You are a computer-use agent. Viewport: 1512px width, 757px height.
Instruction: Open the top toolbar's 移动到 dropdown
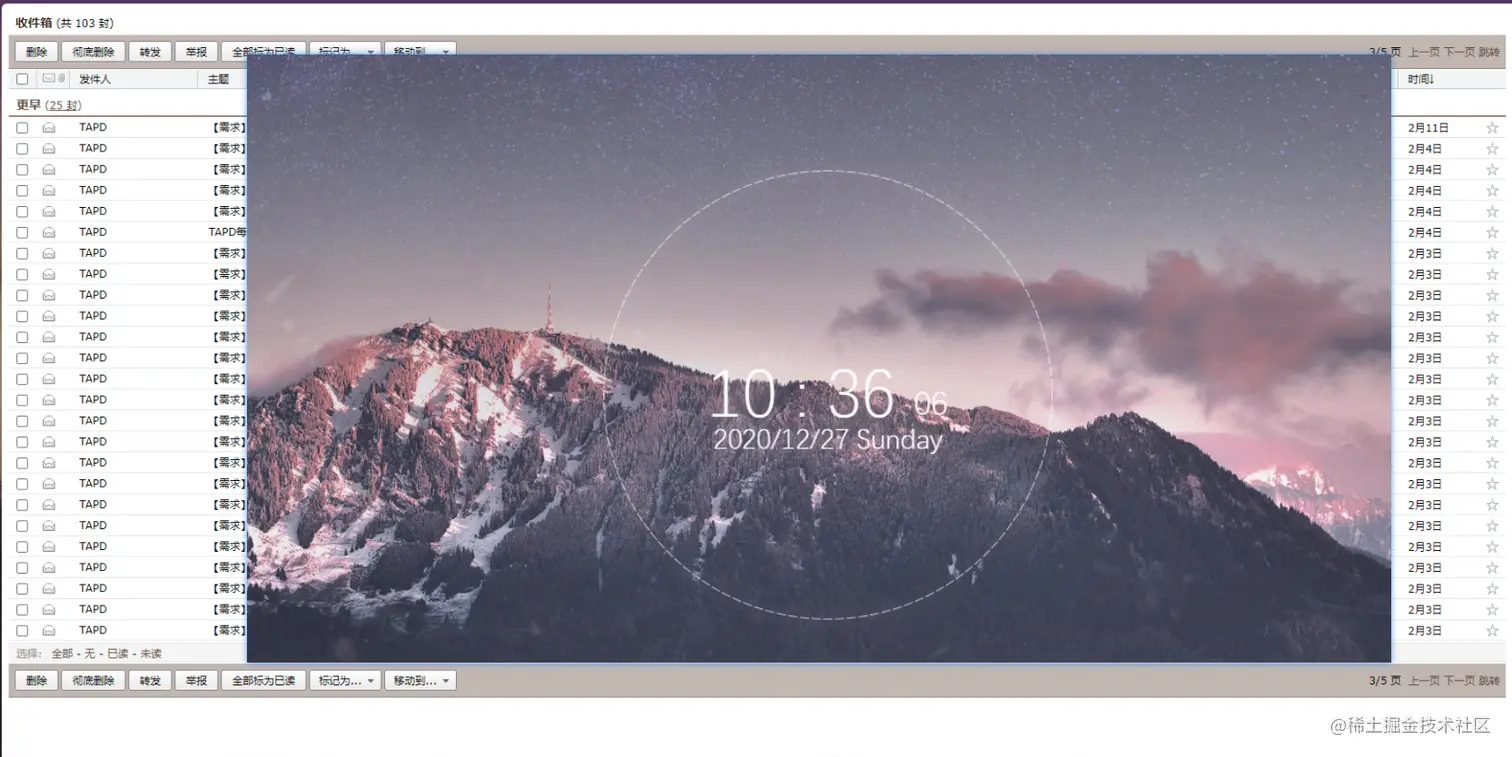click(x=420, y=49)
